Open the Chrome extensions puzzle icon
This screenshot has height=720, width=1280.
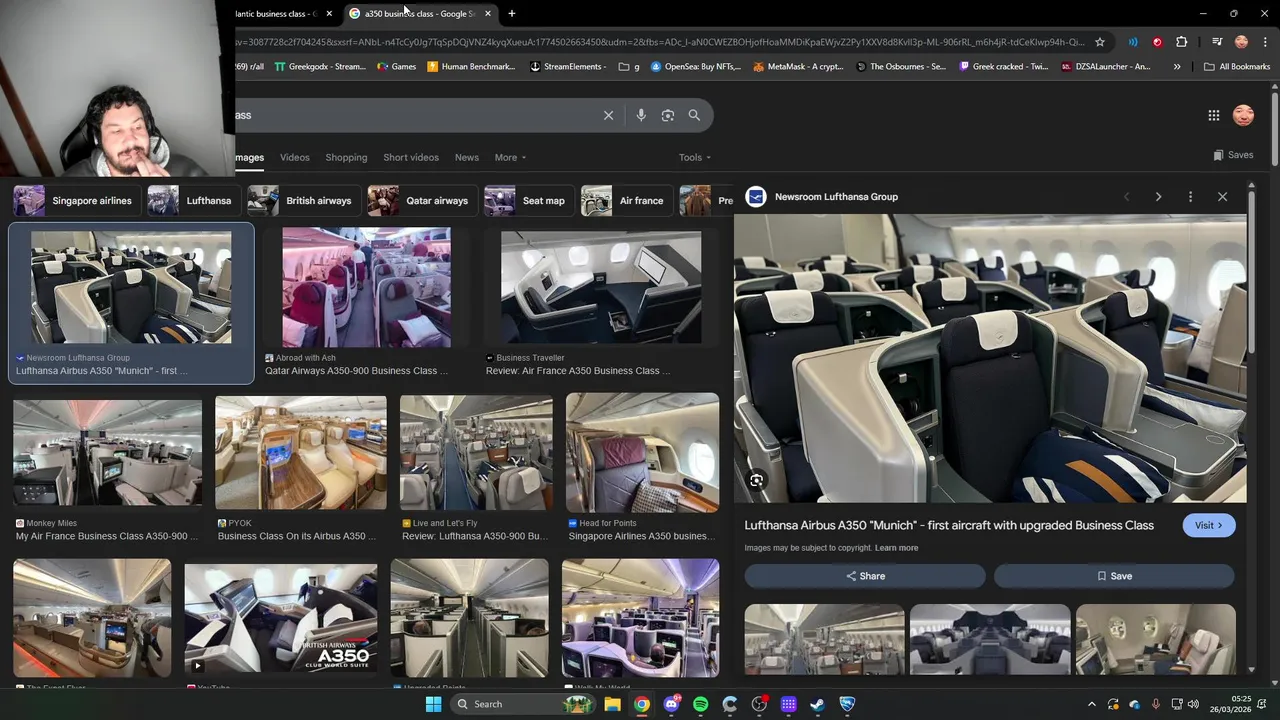[1181, 42]
